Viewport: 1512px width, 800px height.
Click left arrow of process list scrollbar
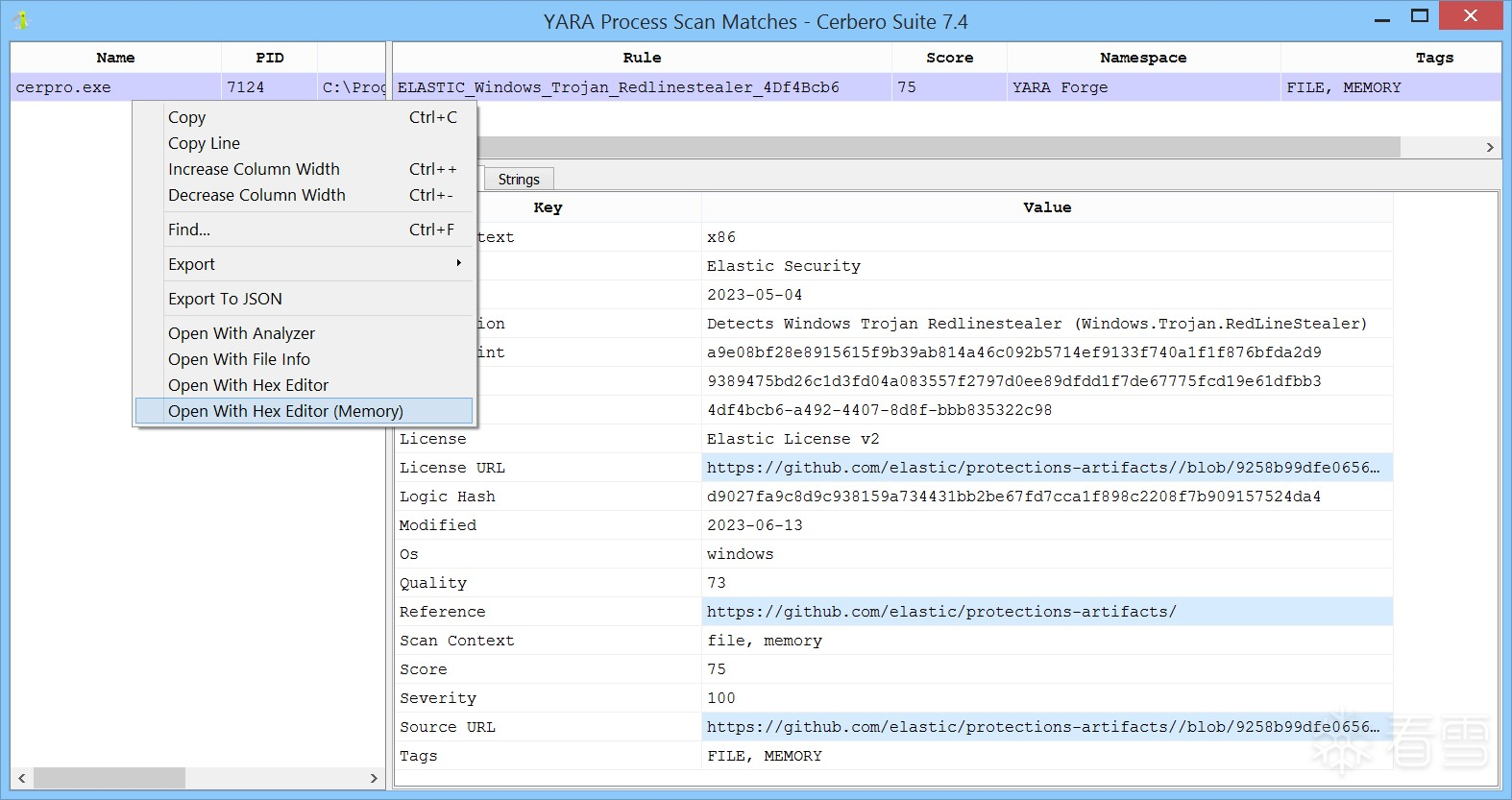click(22, 778)
